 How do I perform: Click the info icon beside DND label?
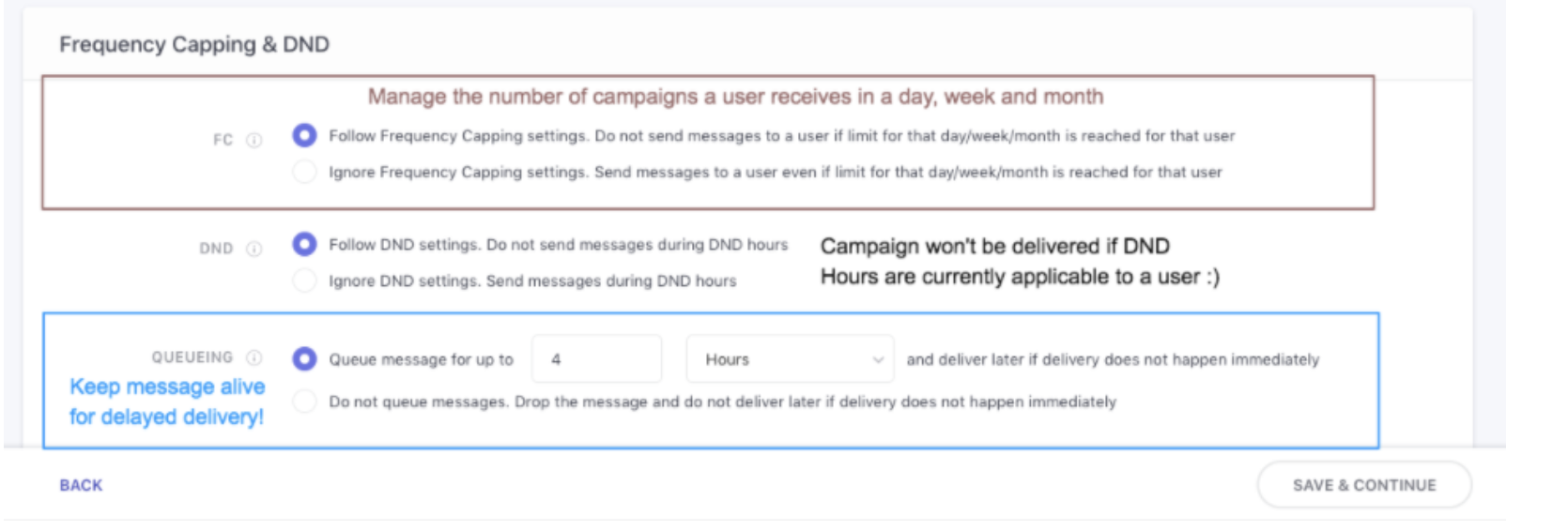254,249
